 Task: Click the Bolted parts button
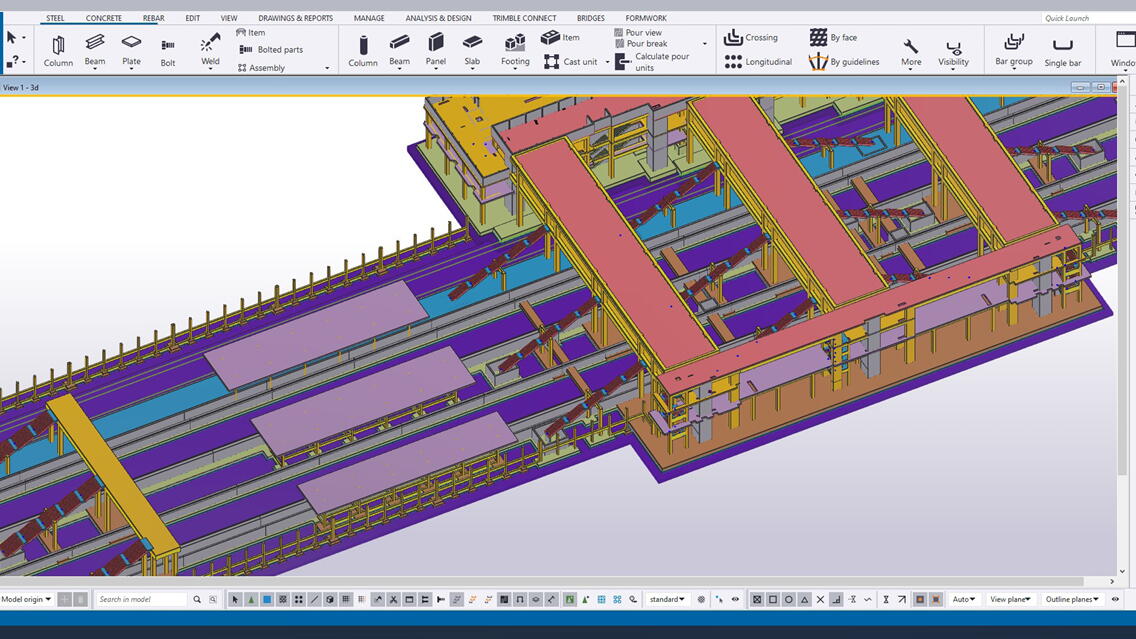(271, 50)
